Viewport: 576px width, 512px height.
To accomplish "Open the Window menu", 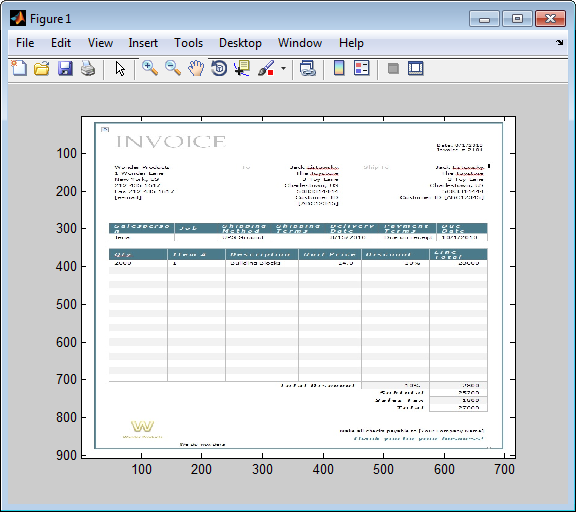I will (x=300, y=43).
